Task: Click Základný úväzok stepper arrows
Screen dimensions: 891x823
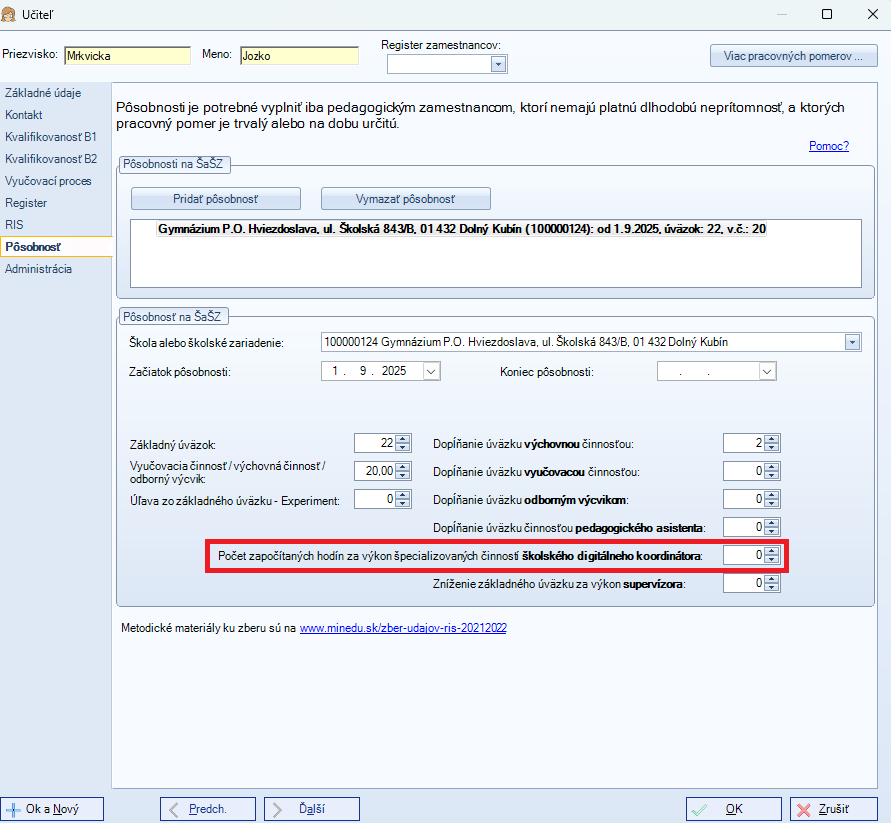Action: (403, 444)
